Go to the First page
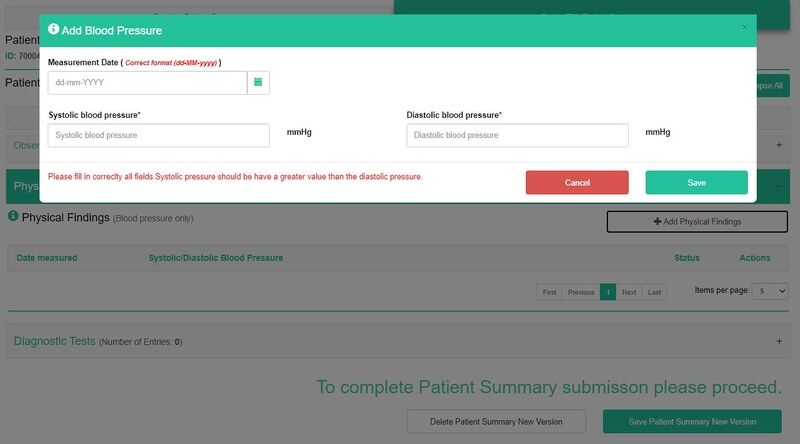This screenshot has height=444, width=800. [x=548, y=292]
